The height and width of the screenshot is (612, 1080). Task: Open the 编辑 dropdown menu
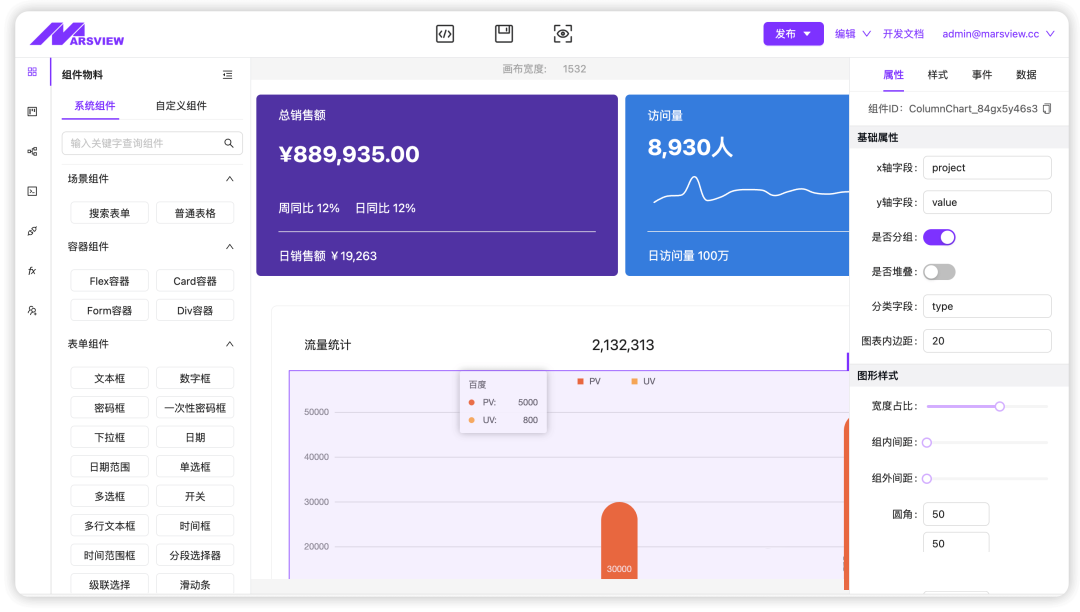coord(853,34)
